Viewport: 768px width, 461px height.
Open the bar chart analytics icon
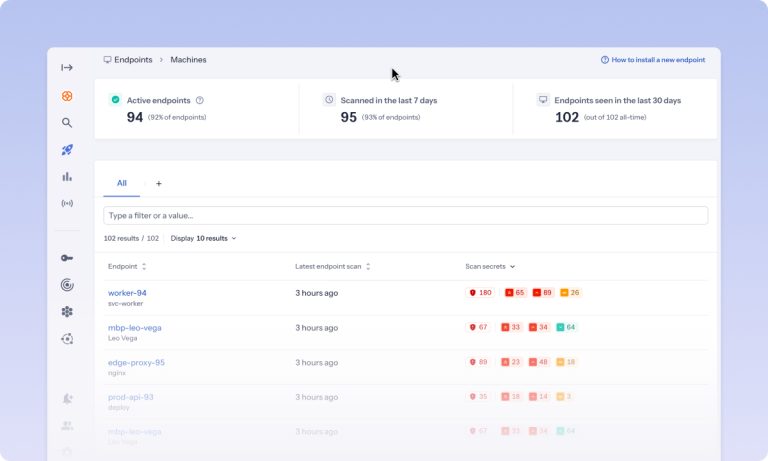point(67,176)
